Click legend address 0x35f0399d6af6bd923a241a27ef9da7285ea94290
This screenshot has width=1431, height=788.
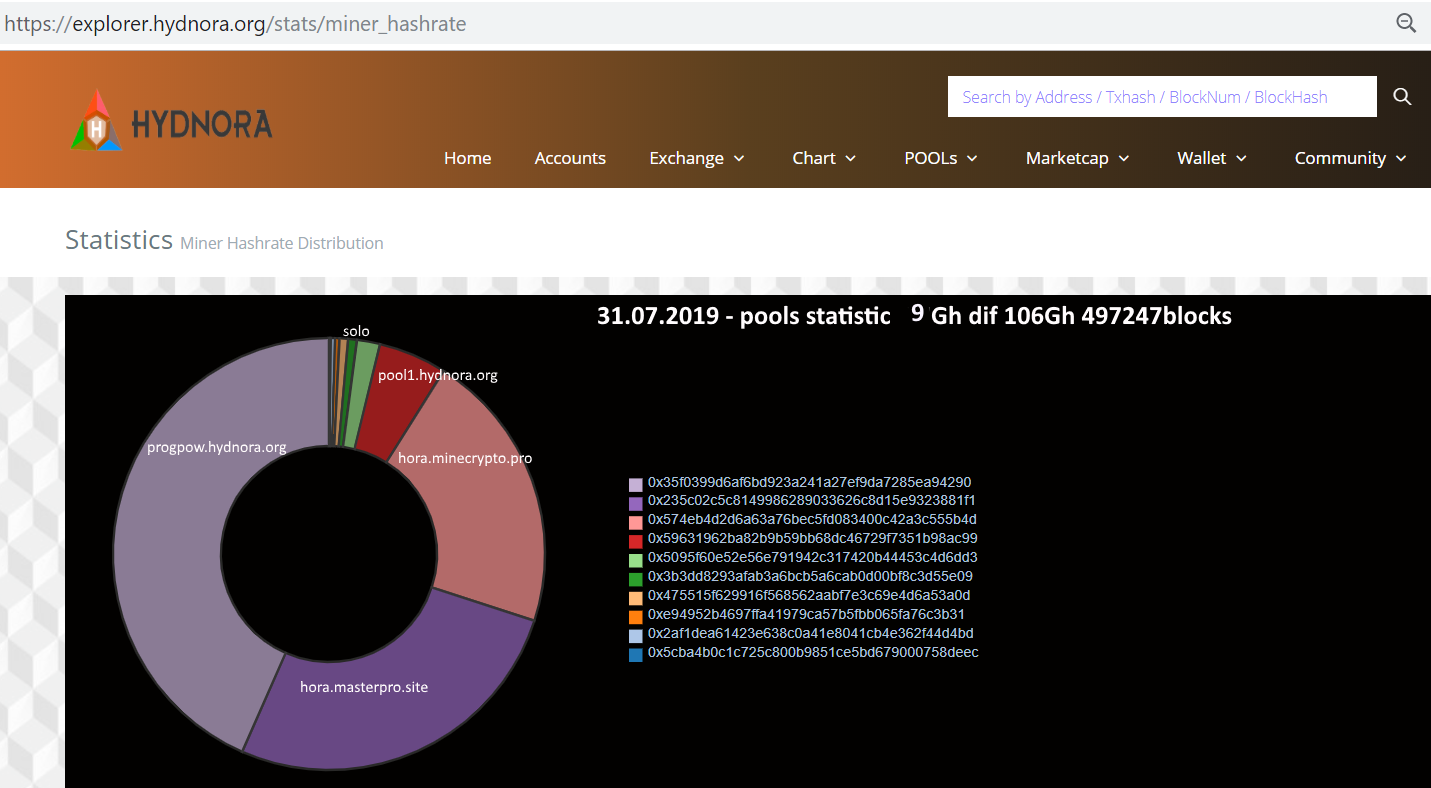[x=809, y=482]
